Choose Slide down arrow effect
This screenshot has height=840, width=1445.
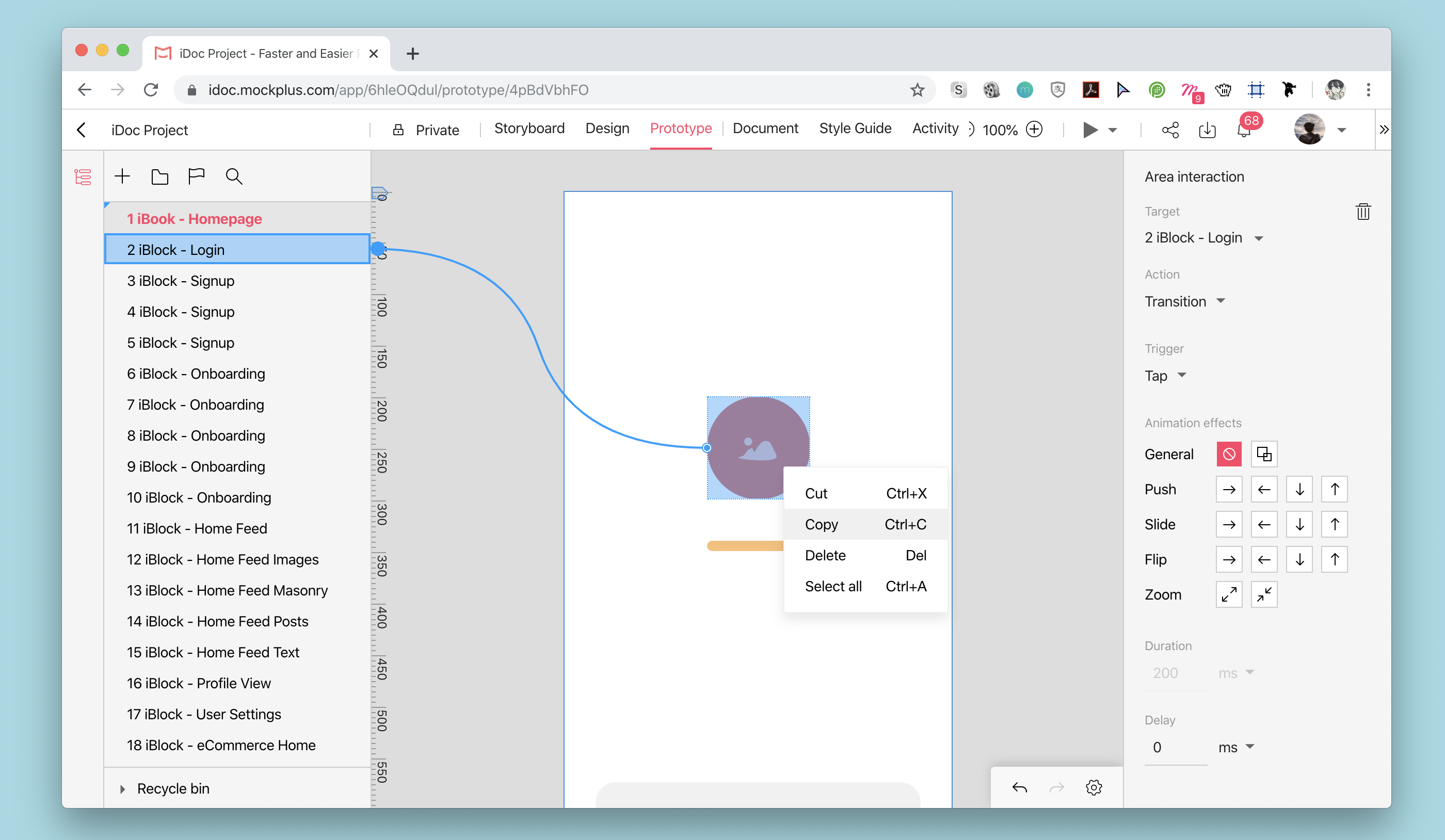[x=1299, y=524]
